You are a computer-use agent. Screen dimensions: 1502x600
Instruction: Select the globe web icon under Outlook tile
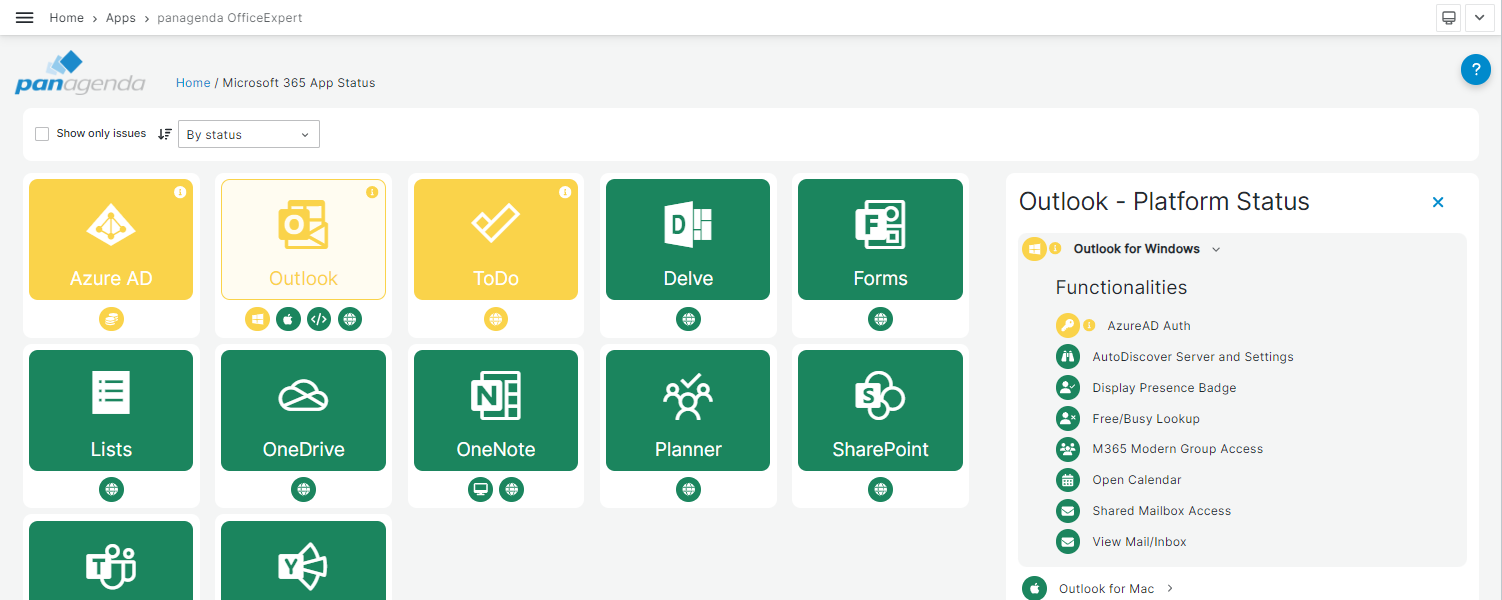click(x=350, y=319)
